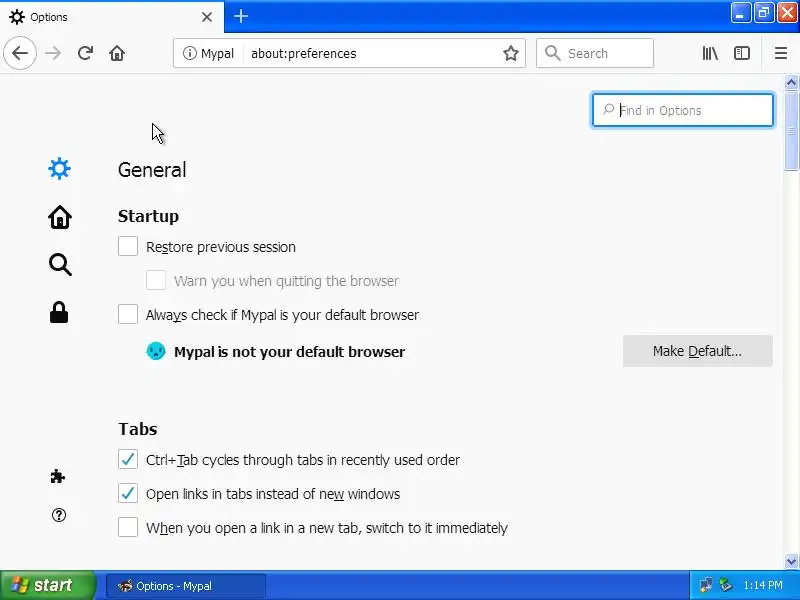The height and width of the screenshot is (600, 800).
Task: Click the network computers tray icon
Action: [x=707, y=585]
